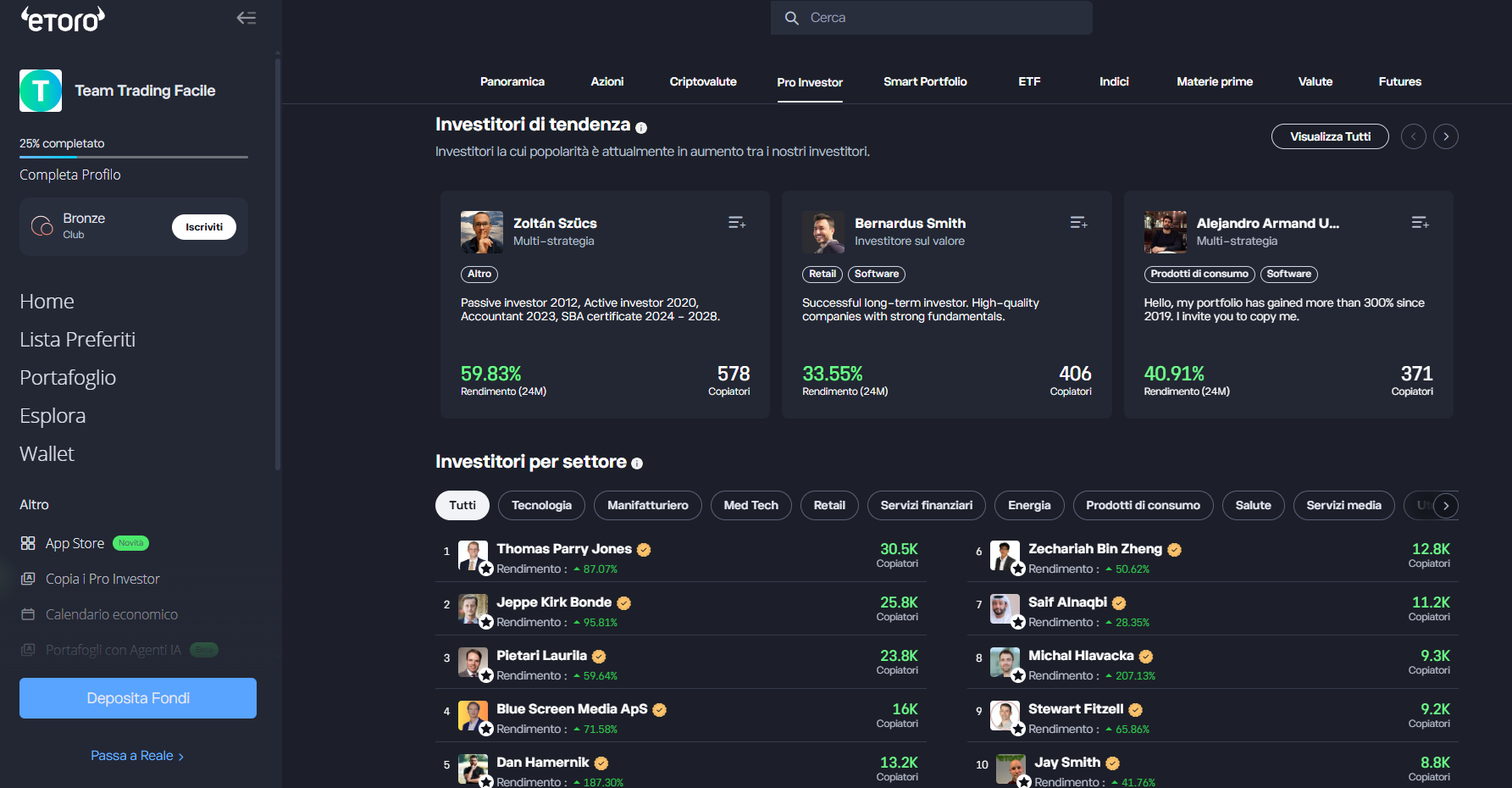1512x788 pixels.
Task: Open Lista Preferiti
Action: pyautogui.click(x=77, y=340)
